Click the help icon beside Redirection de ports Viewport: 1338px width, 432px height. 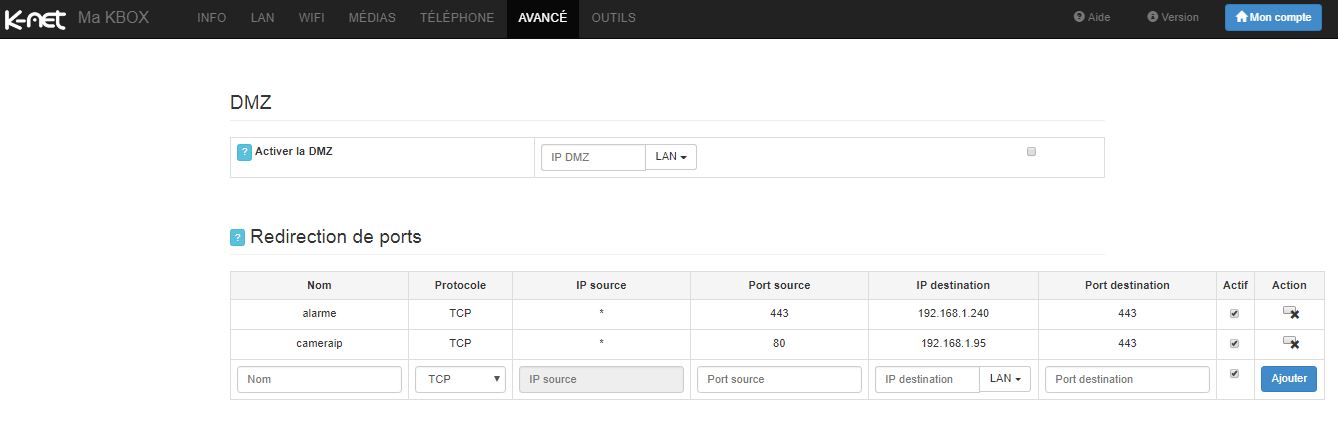point(237,238)
